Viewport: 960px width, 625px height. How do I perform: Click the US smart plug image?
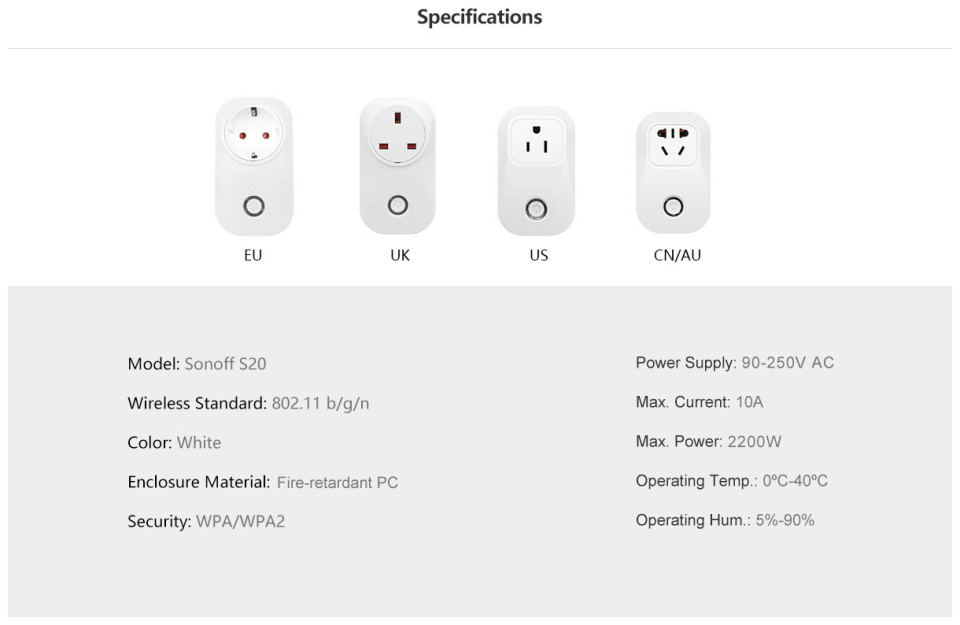point(536,170)
